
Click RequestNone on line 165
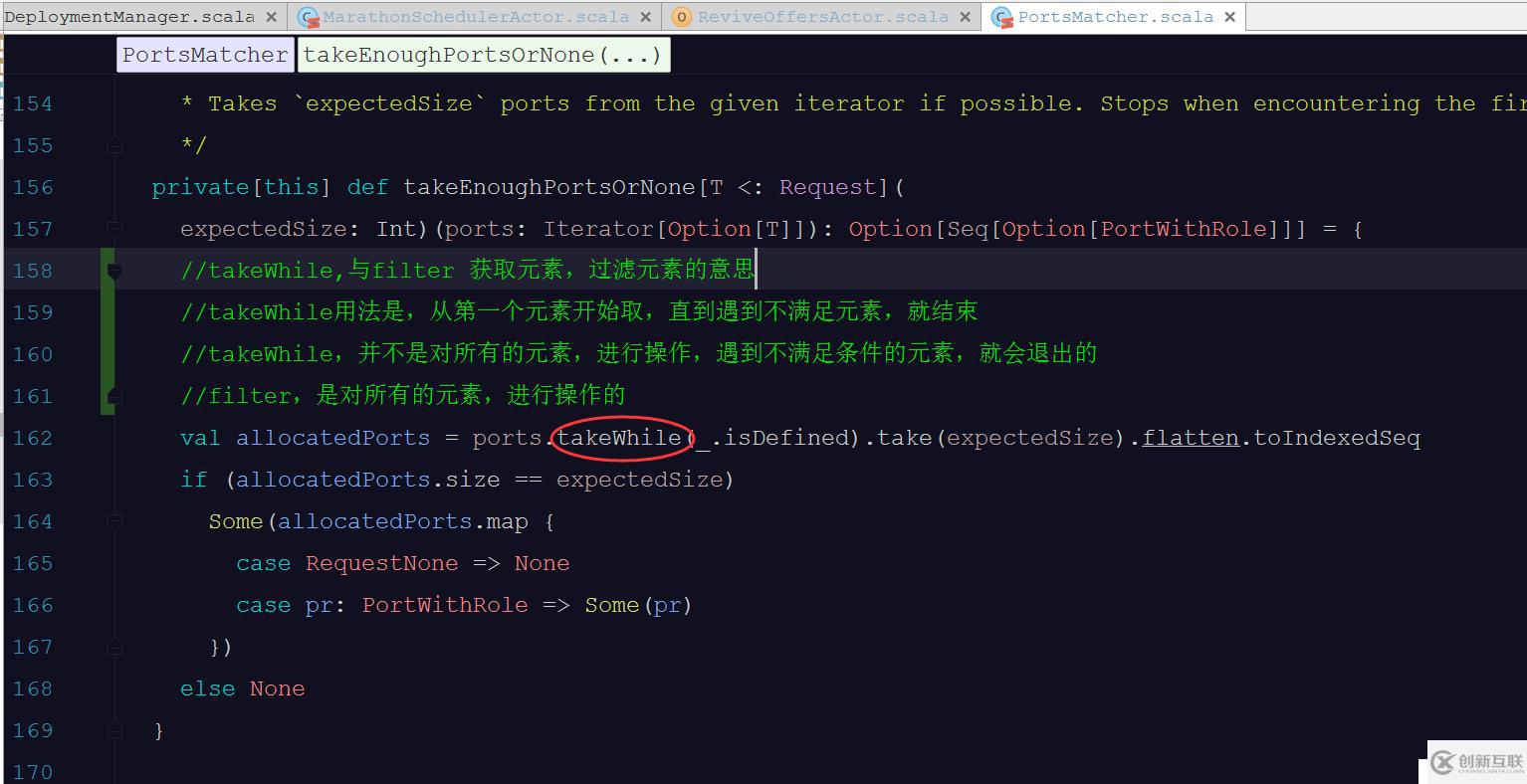[x=382, y=563]
